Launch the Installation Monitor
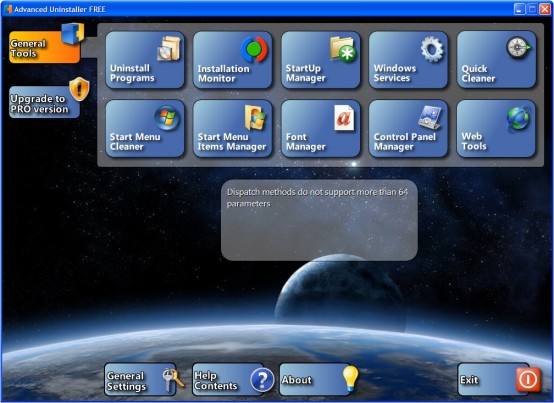 [x=232, y=60]
